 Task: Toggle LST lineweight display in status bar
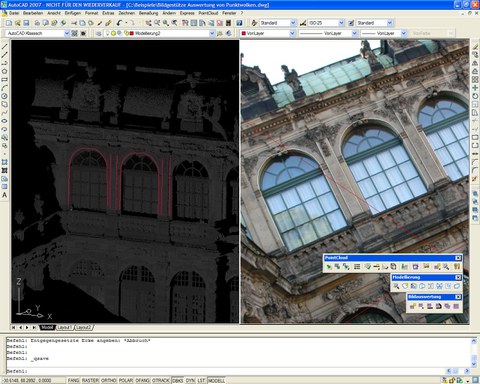201,380
